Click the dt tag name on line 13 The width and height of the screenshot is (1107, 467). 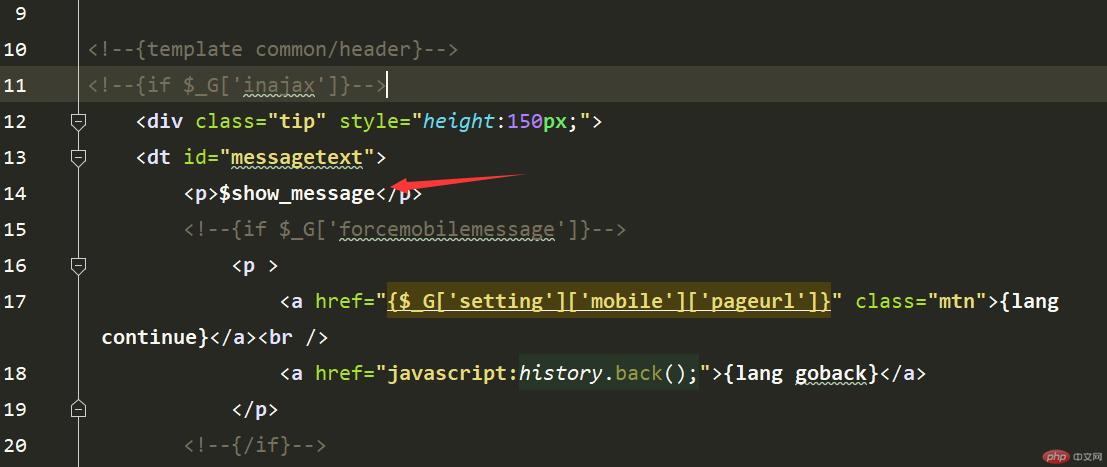[x=160, y=158]
